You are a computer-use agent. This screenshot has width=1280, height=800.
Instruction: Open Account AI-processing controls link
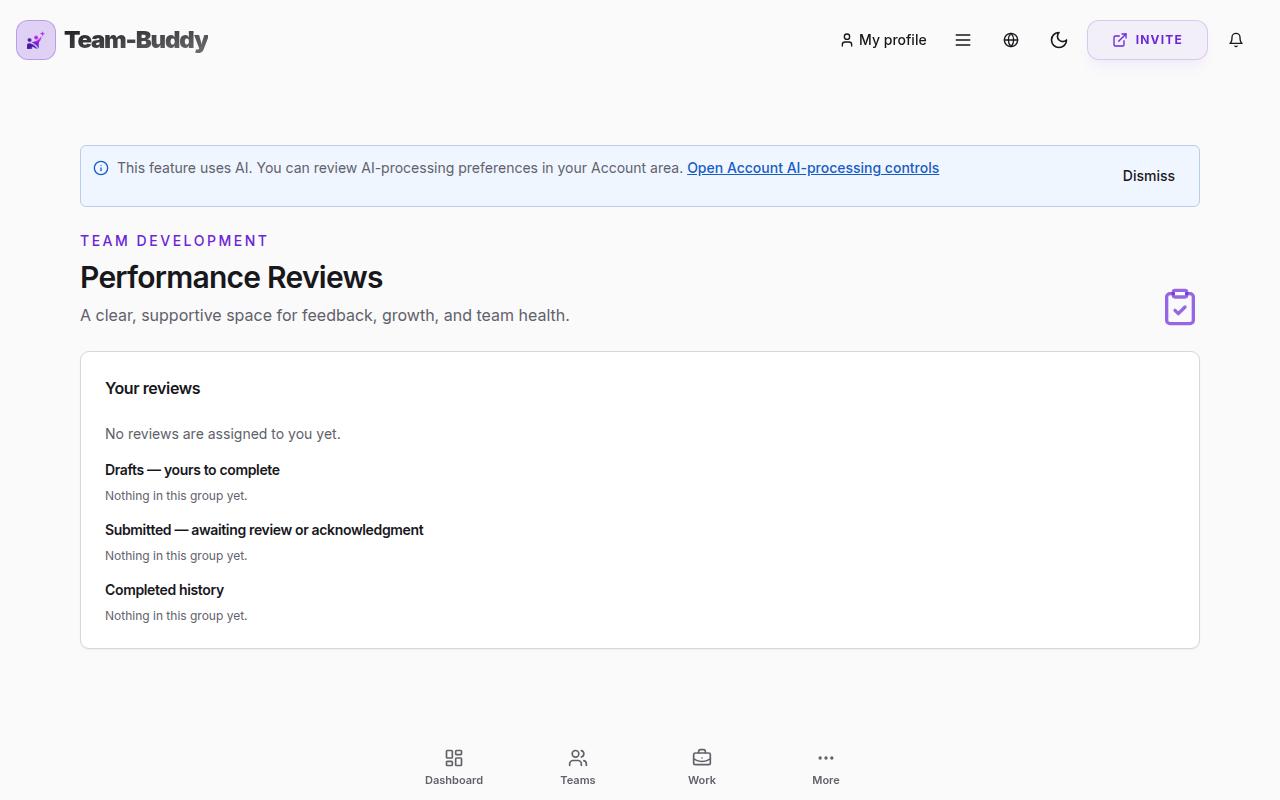[813, 168]
